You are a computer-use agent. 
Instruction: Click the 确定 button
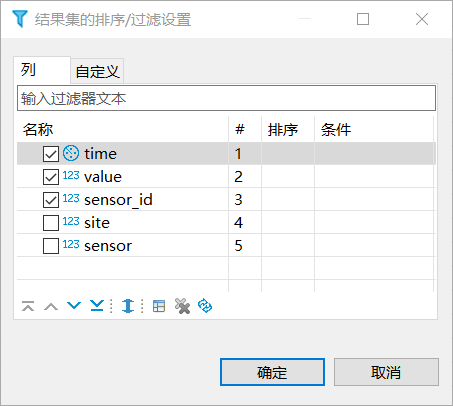click(272, 372)
